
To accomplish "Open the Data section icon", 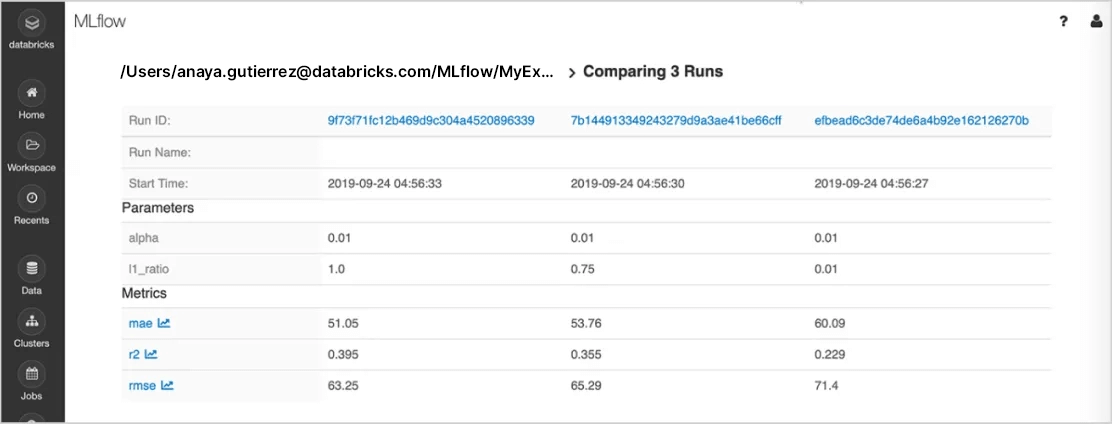I will (x=32, y=269).
